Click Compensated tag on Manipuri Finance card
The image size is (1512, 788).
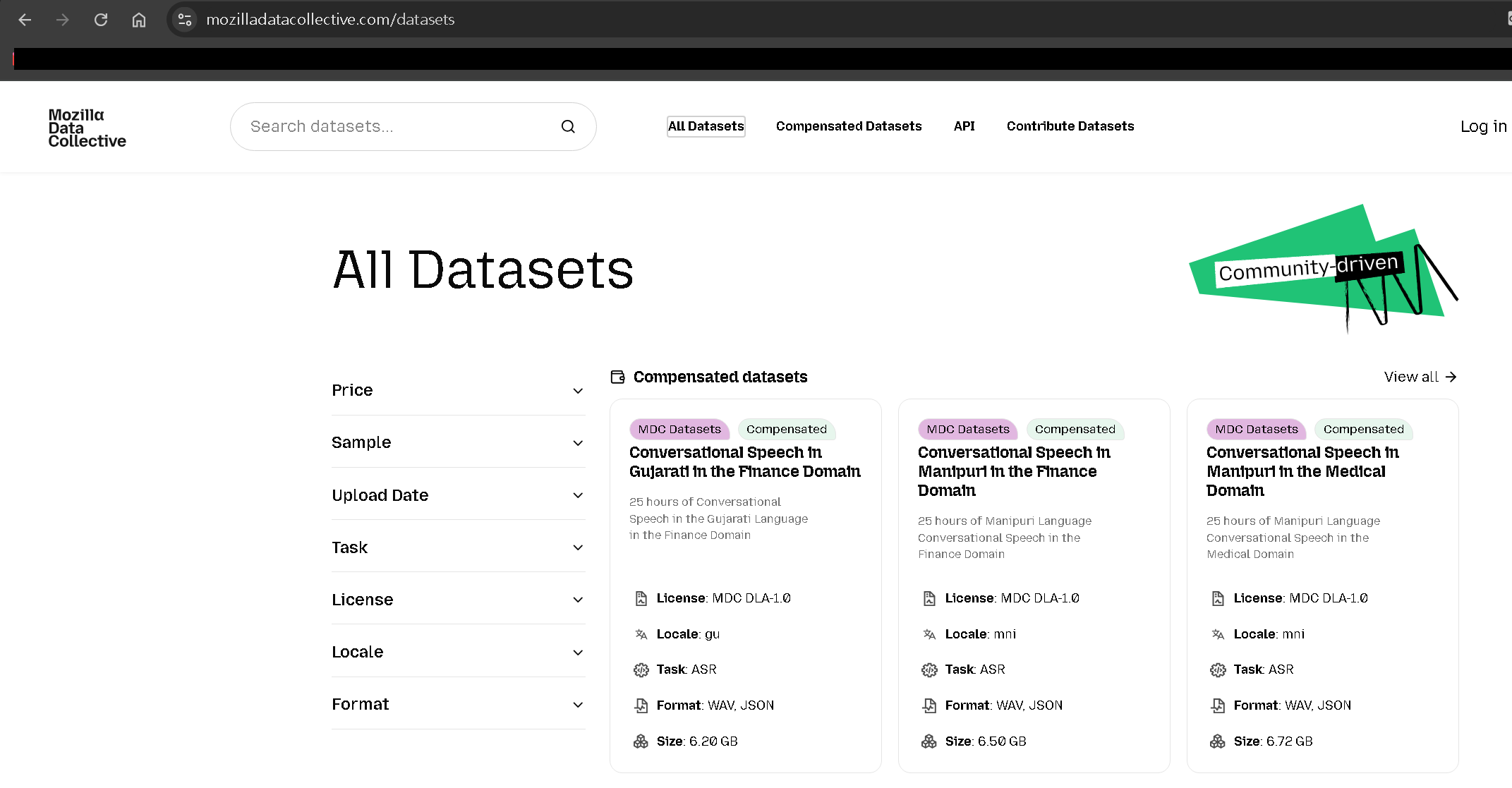1075,429
